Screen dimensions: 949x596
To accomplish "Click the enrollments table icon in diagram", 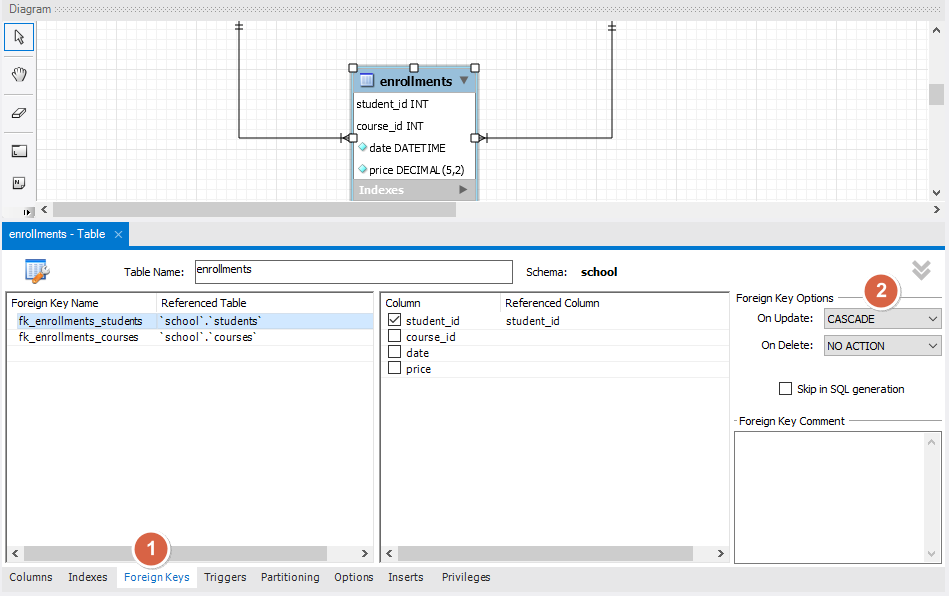I will 366,81.
